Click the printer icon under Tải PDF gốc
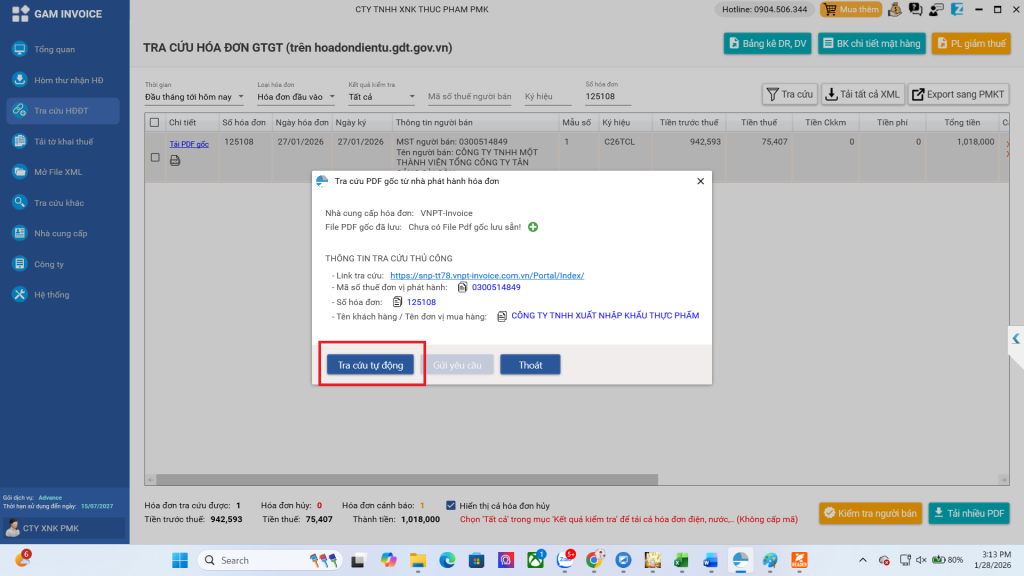Image resolution: width=1024 pixels, height=576 pixels. 175,159
